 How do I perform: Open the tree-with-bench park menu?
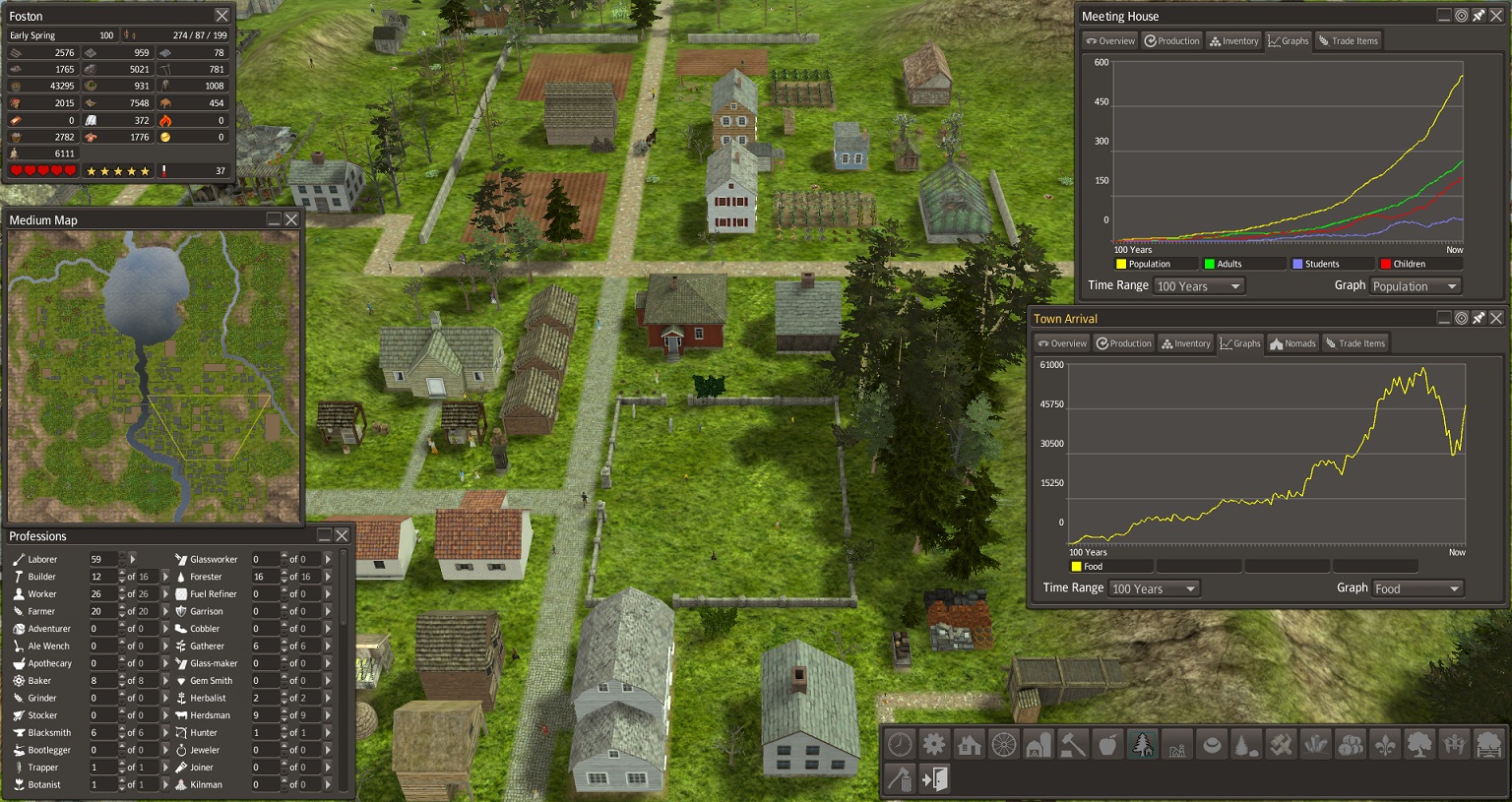(1489, 744)
